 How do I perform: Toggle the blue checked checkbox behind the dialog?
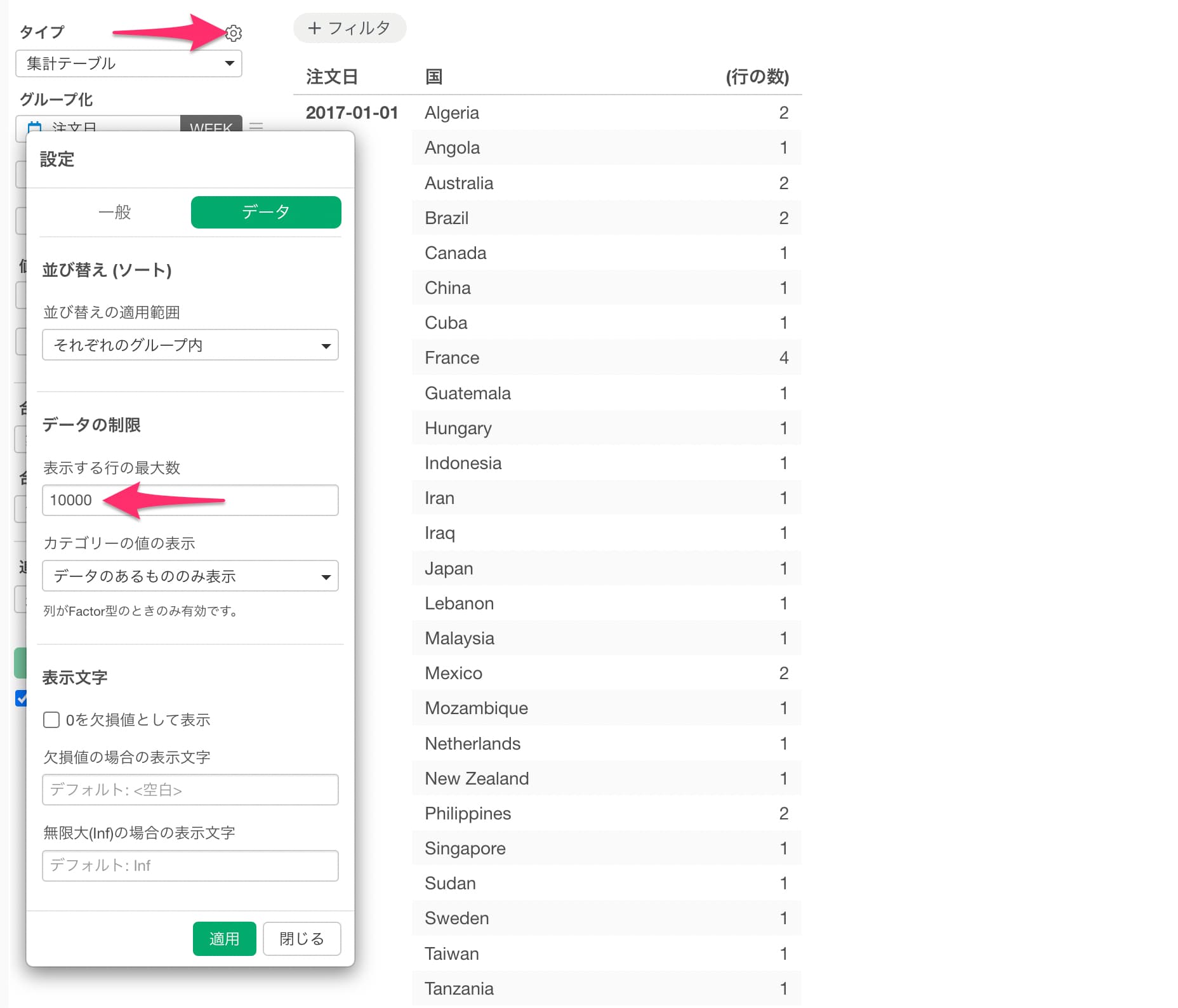point(21,698)
